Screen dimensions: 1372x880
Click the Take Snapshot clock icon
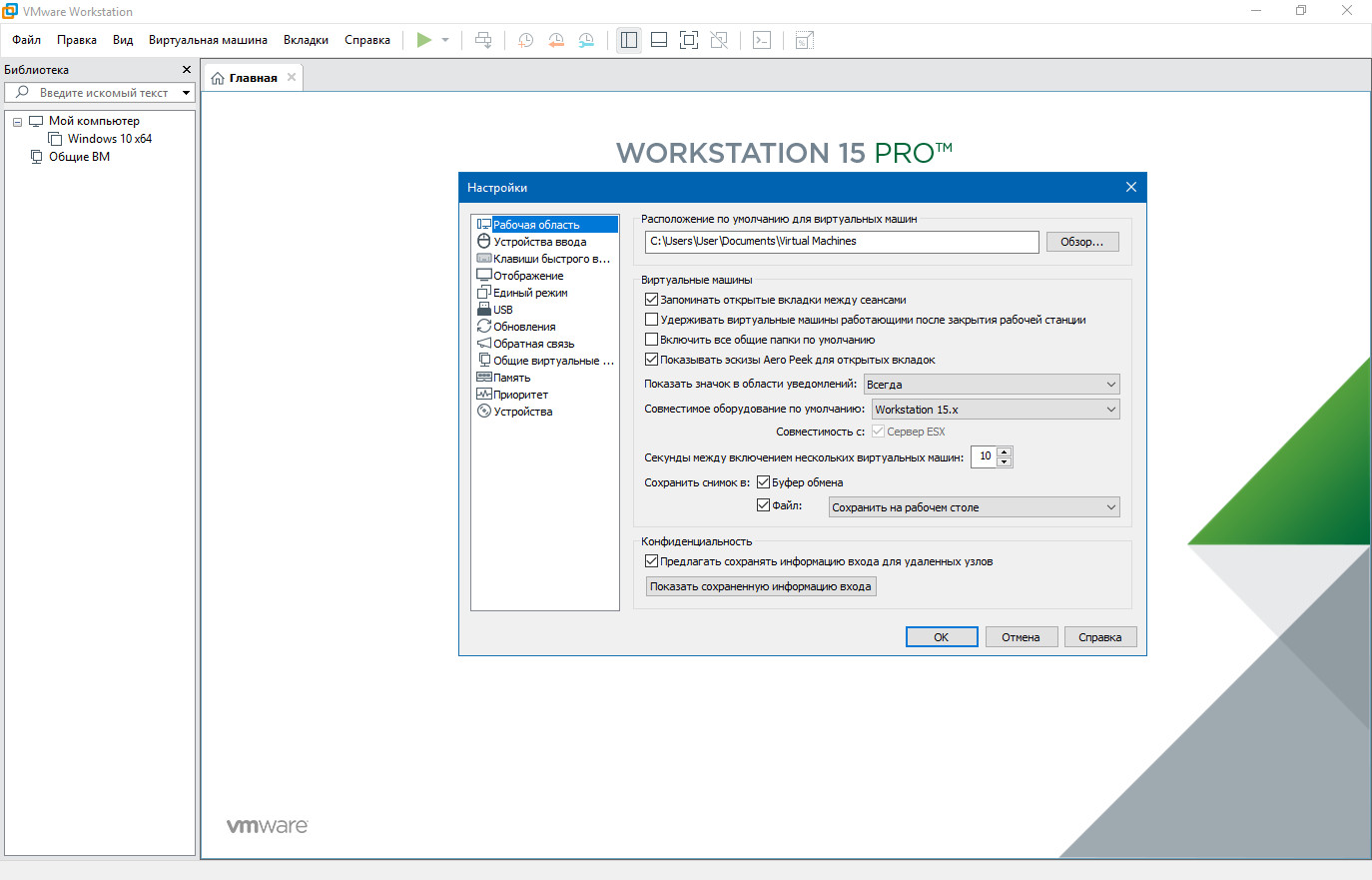point(525,40)
